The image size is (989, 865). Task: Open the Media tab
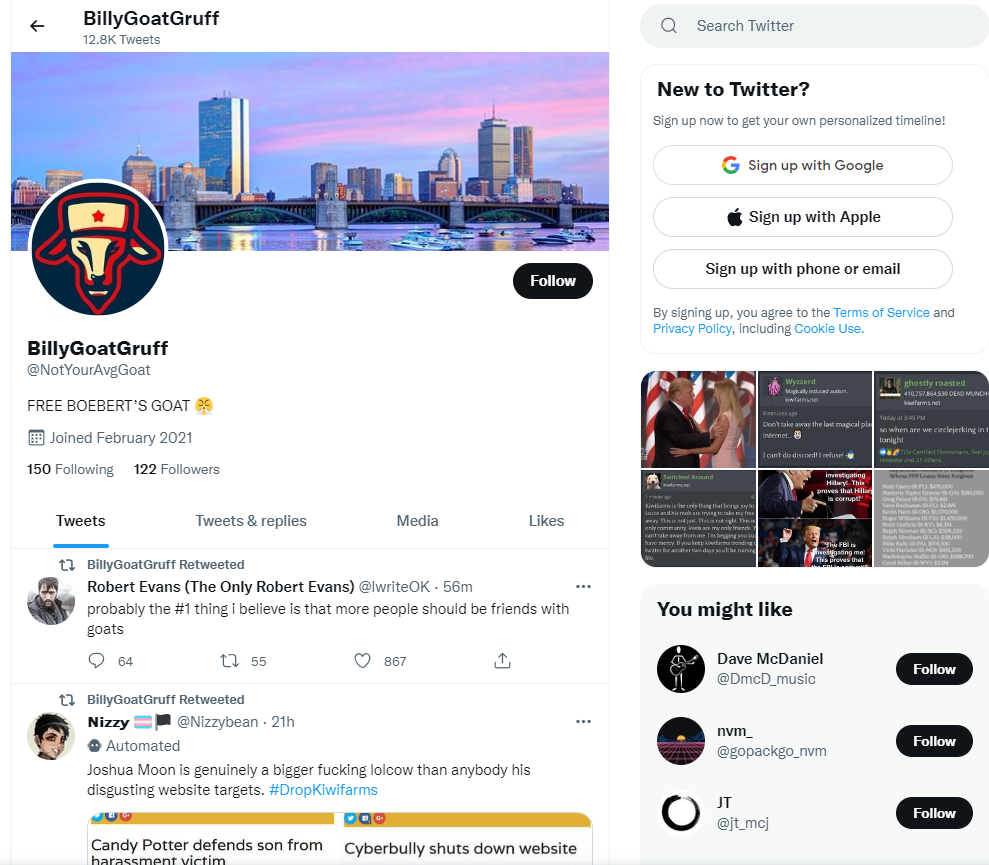point(417,521)
